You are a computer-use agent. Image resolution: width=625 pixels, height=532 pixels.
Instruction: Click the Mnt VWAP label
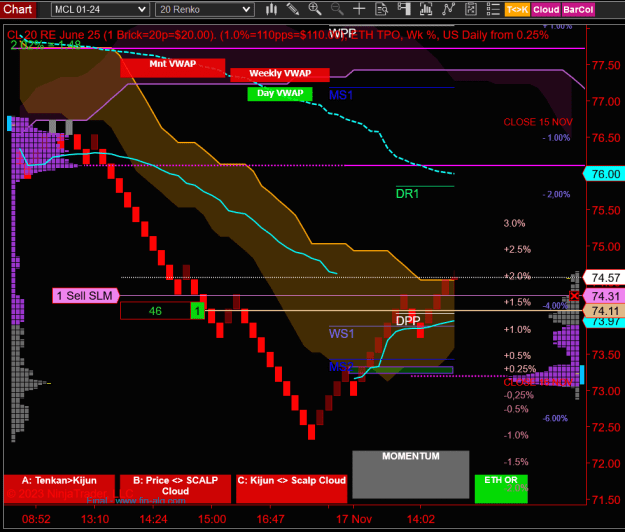click(x=173, y=68)
